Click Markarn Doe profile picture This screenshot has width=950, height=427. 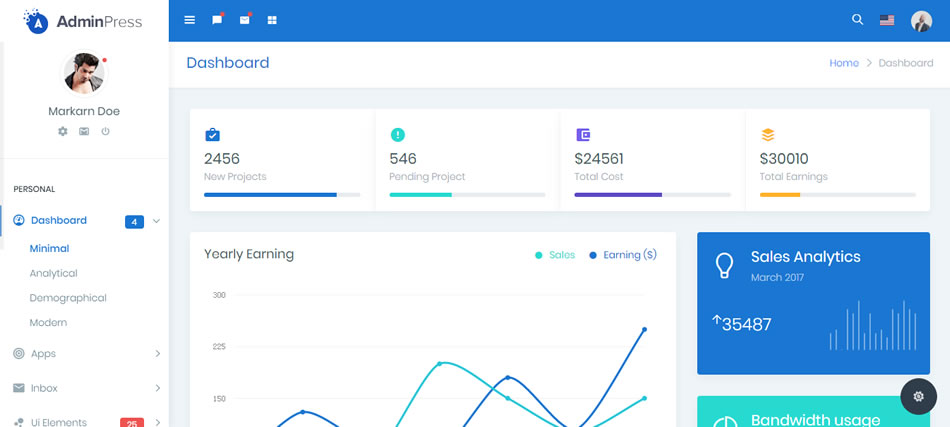click(84, 73)
